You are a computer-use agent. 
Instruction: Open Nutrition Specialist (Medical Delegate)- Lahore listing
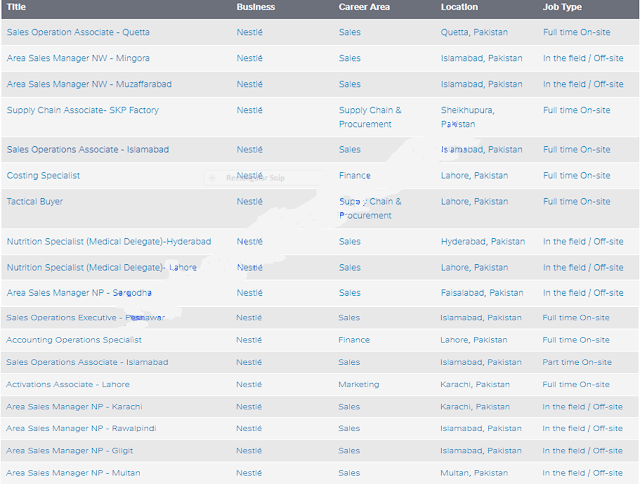click(101, 268)
